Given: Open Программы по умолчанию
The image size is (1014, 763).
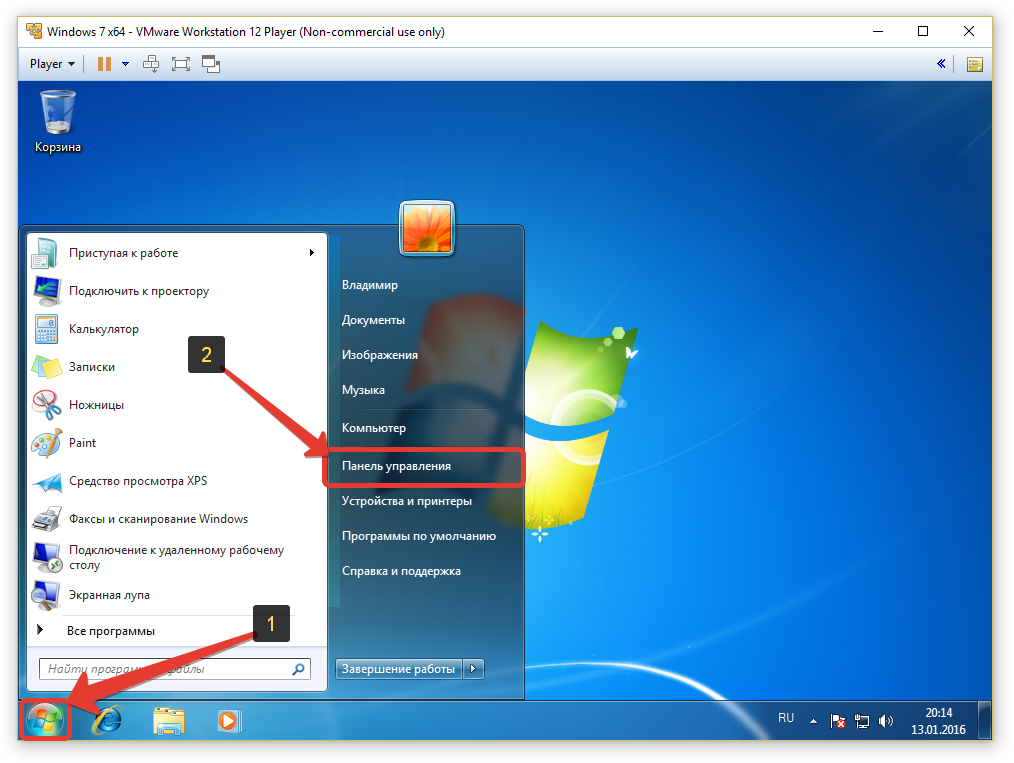Looking at the screenshot, I should pos(419,536).
